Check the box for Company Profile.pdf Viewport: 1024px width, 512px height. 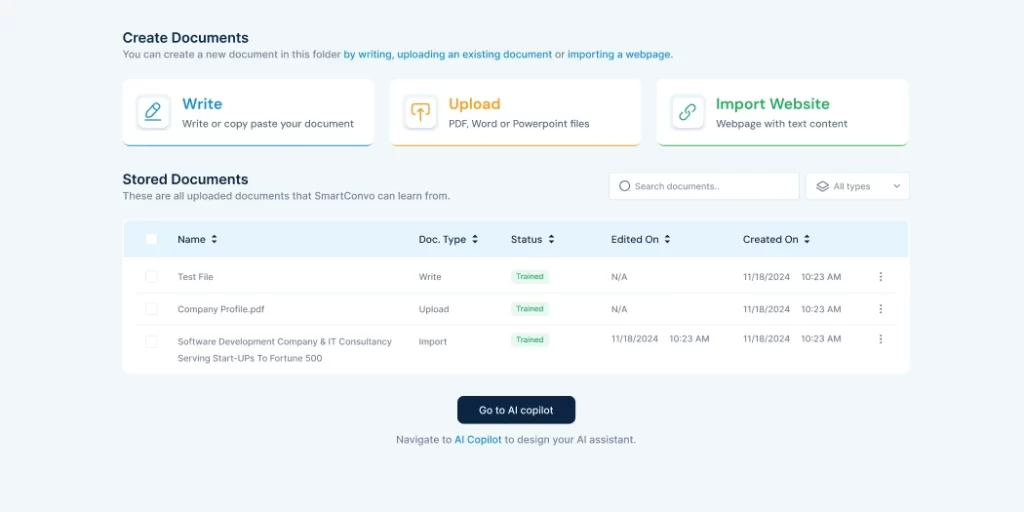[152, 309]
